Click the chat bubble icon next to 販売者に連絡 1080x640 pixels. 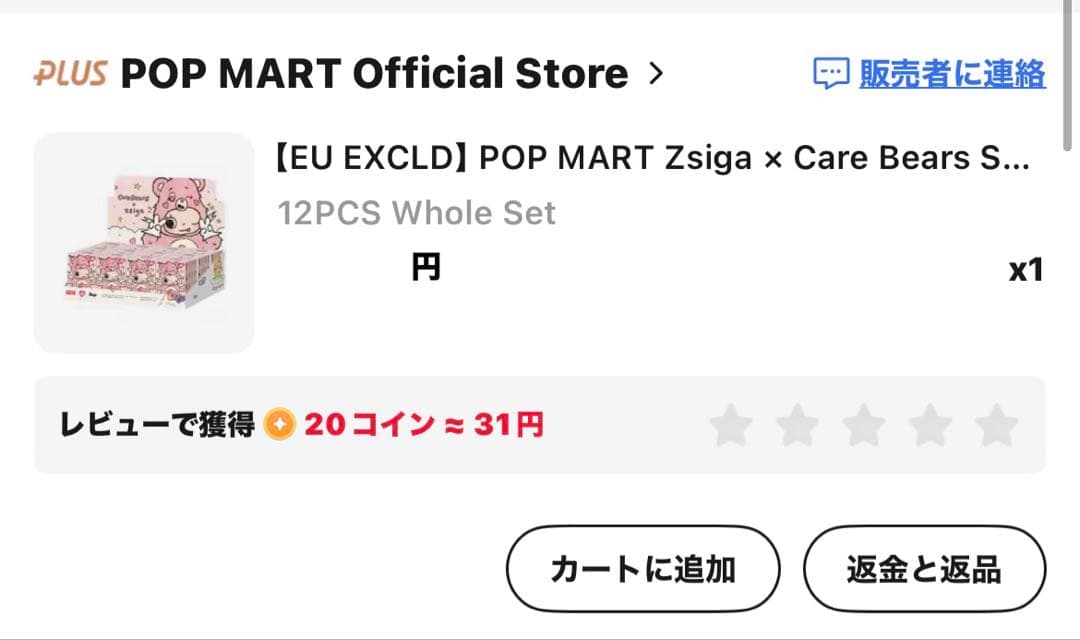[x=830, y=73]
